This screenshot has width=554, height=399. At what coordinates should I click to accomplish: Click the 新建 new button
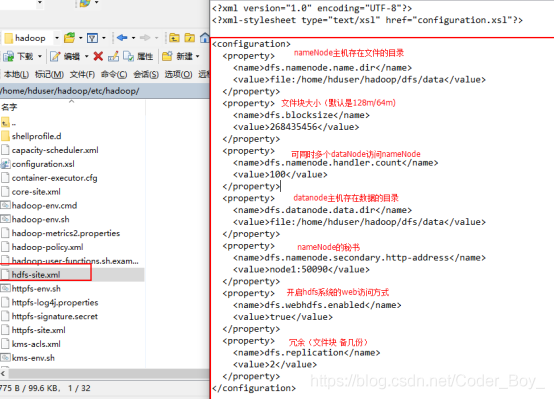coord(177,56)
